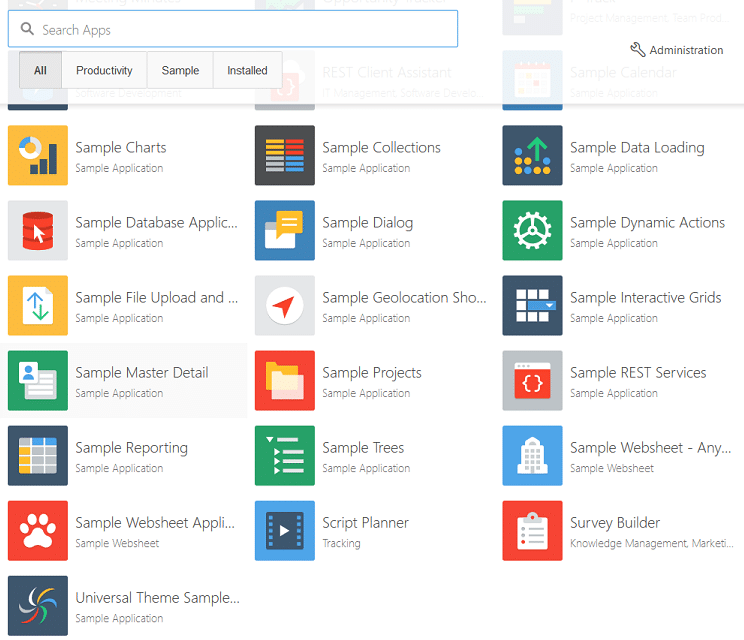Image resolution: width=744 pixels, height=640 pixels.
Task: Open the Script Planner film icon
Action: click(285, 530)
